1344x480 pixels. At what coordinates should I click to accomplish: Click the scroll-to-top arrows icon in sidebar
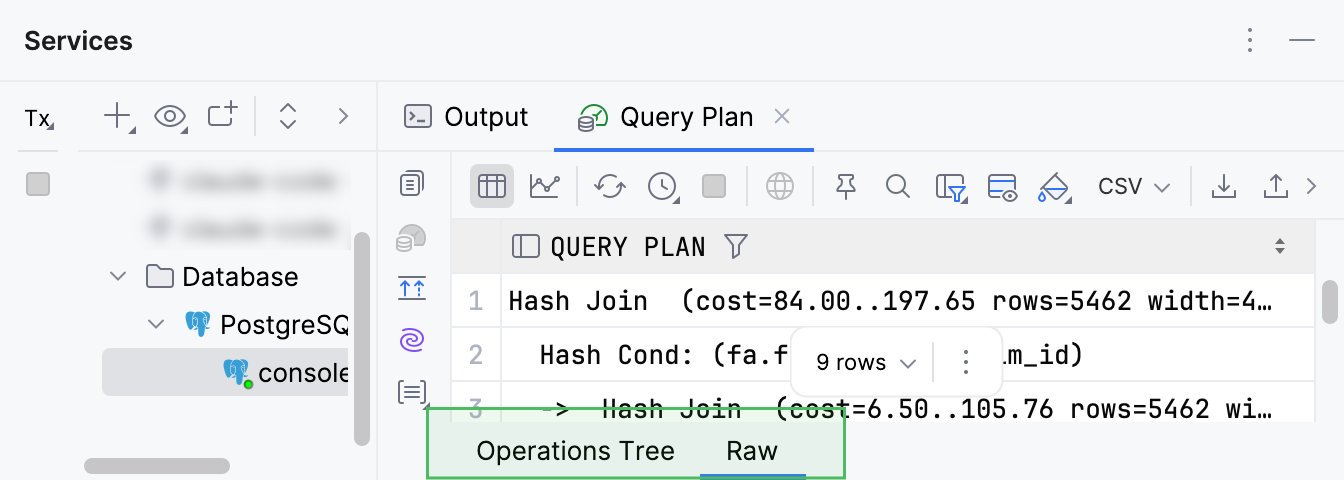tap(412, 290)
